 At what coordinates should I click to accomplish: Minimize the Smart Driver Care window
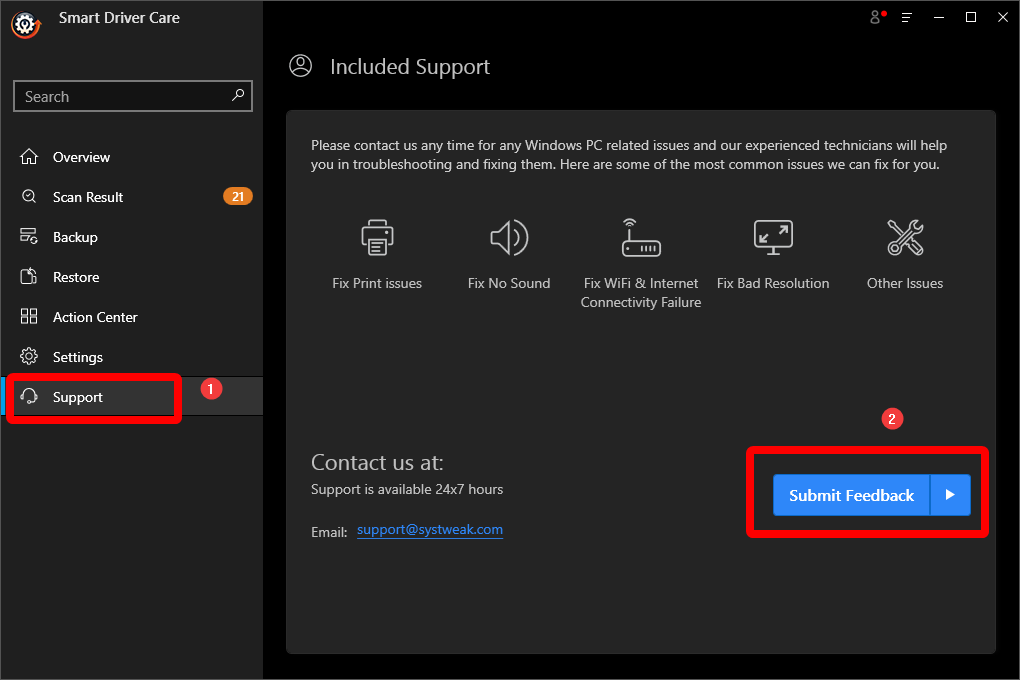939,18
